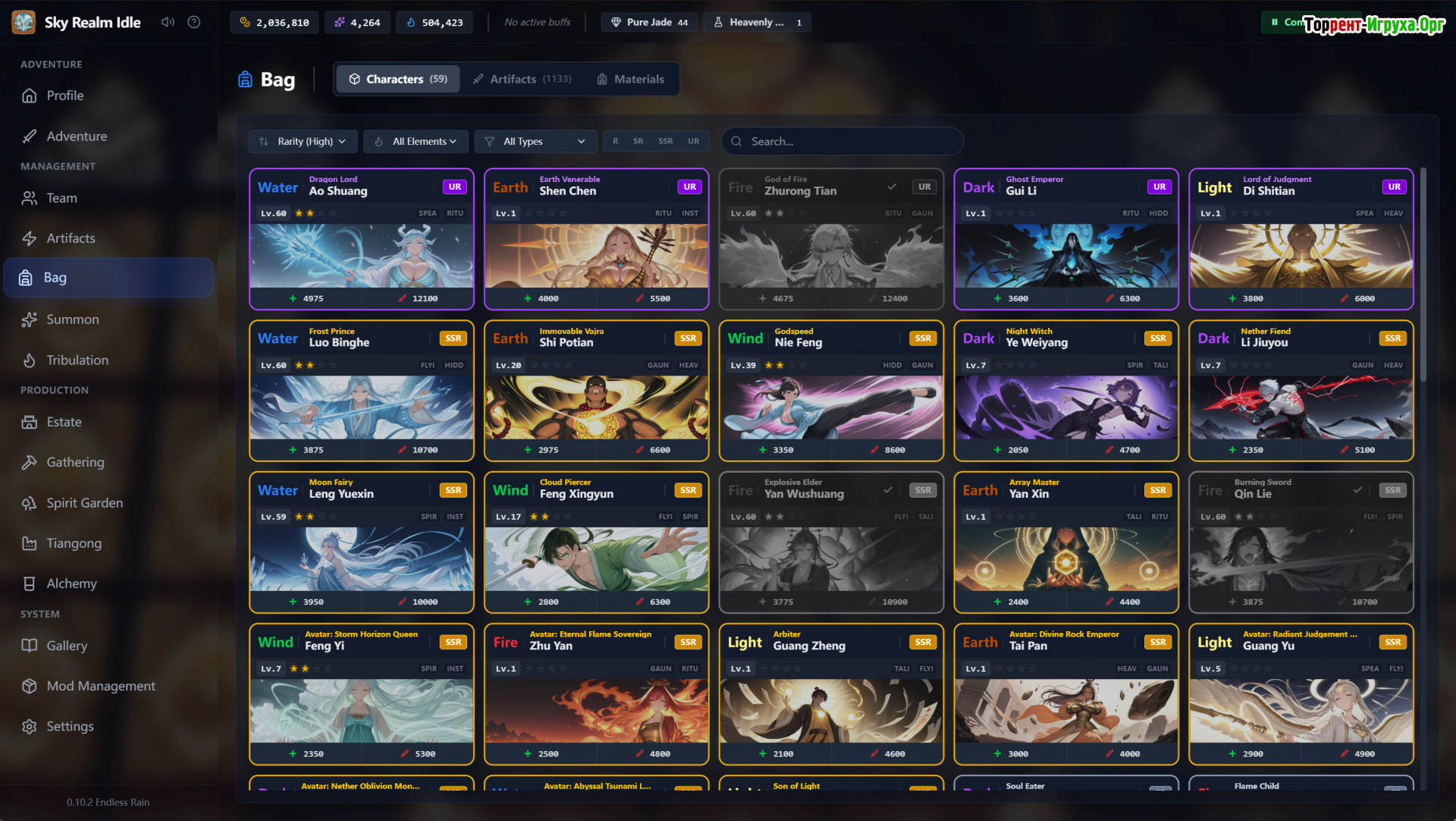Click the character search field
Screen dimensions: 1456x821
tap(842, 141)
